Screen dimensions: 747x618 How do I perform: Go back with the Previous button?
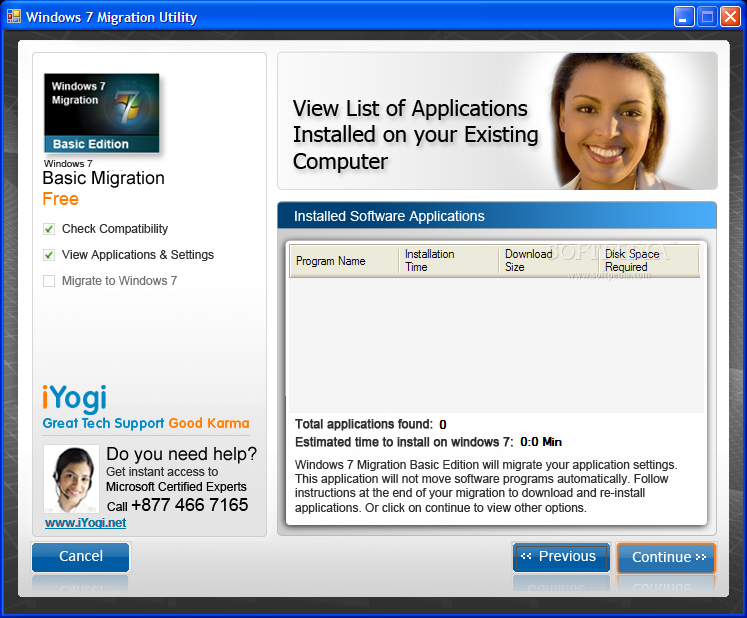561,557
